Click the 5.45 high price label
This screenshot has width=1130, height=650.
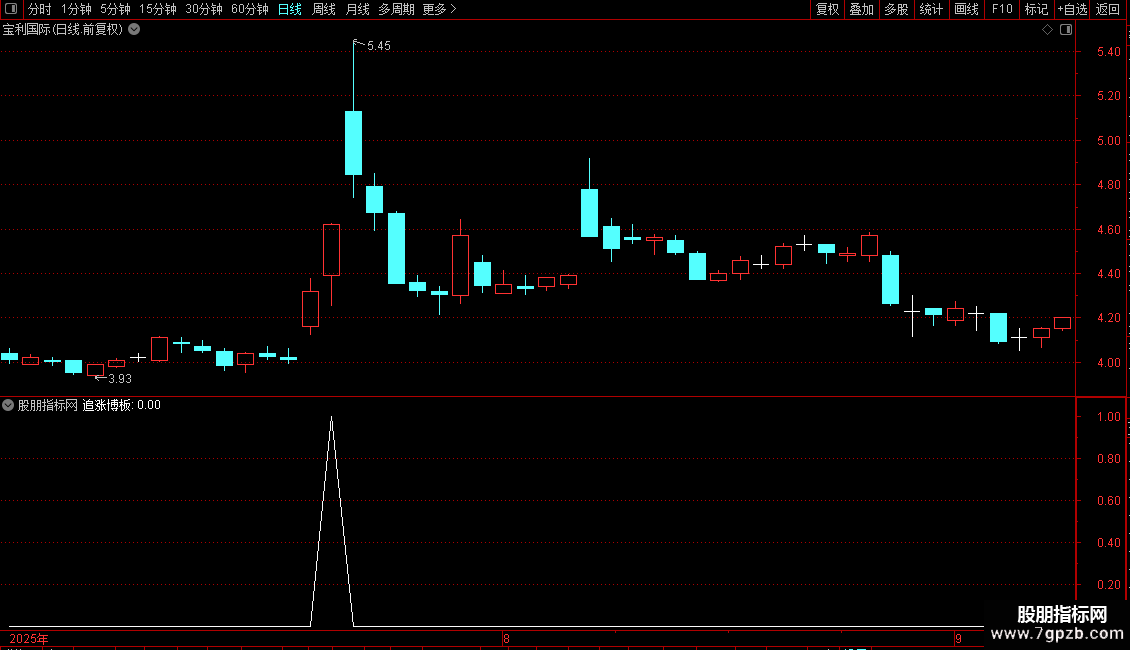tap(378, 46)
